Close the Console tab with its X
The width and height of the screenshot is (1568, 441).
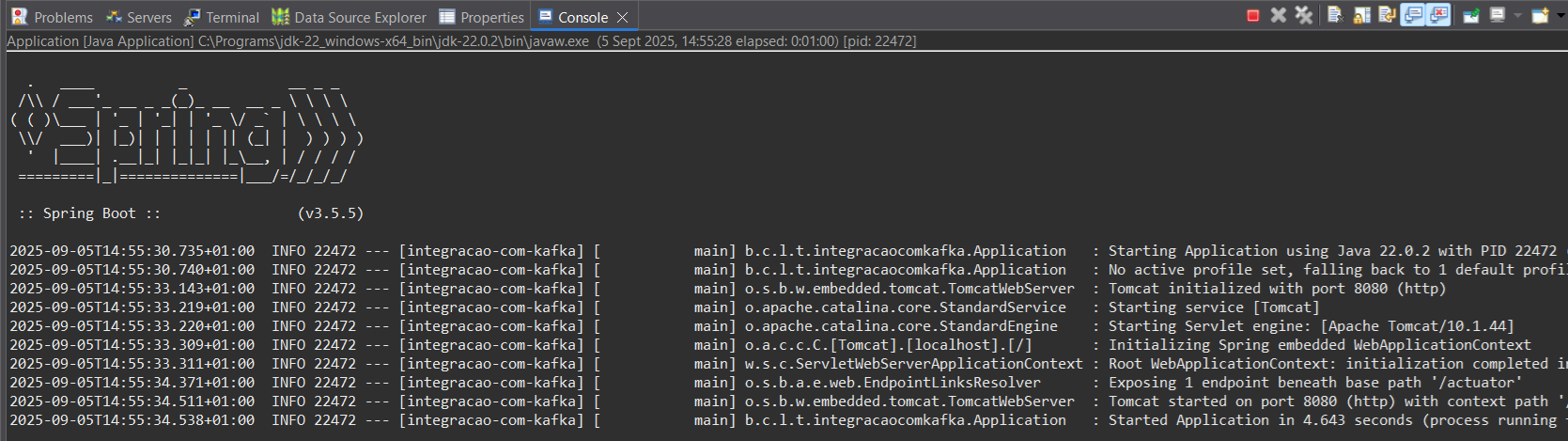[622, 17]
